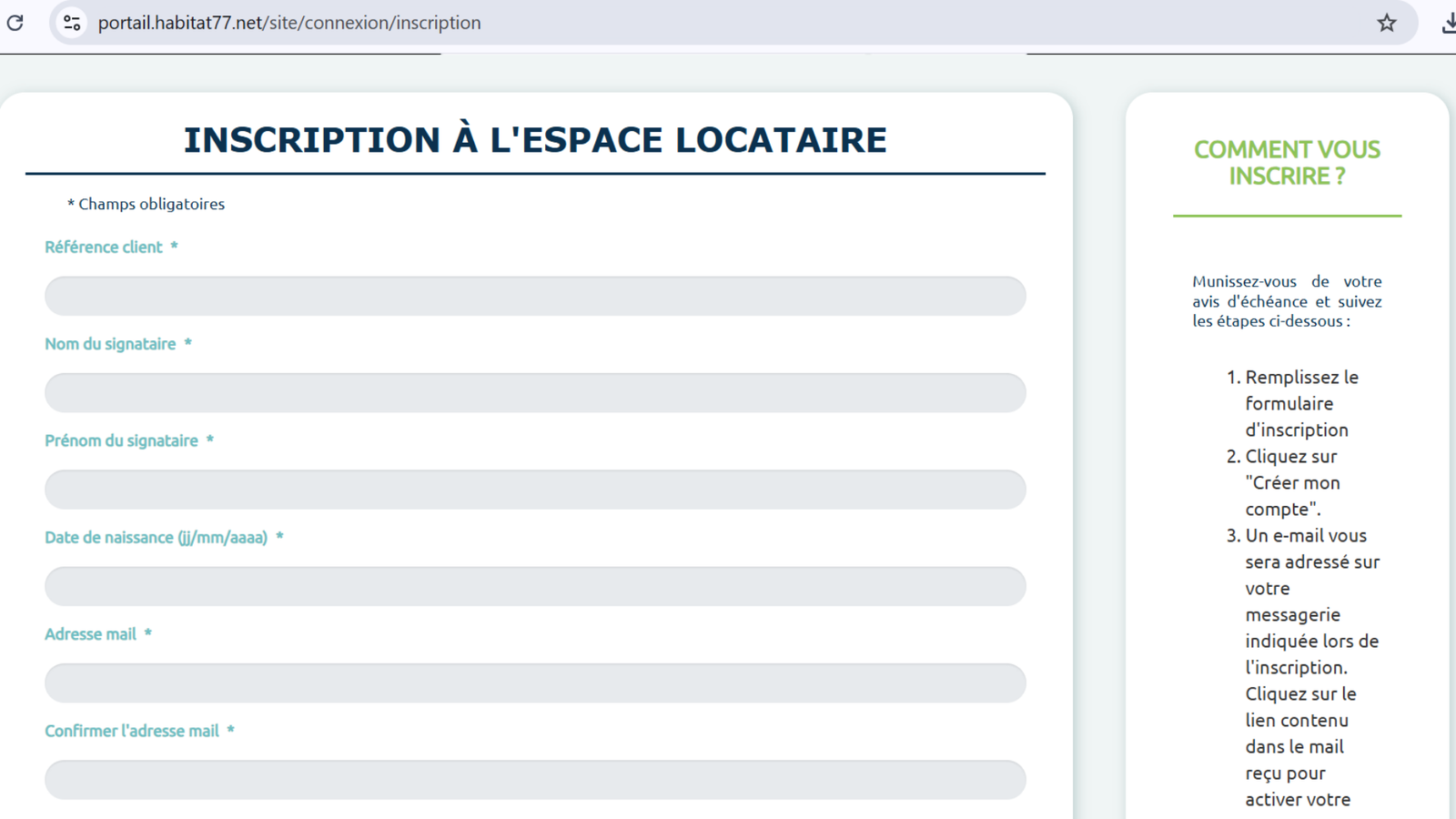Screen dimensions: 1456x819
Task: Focus the Référence client input field
Action: click(535, 296)
